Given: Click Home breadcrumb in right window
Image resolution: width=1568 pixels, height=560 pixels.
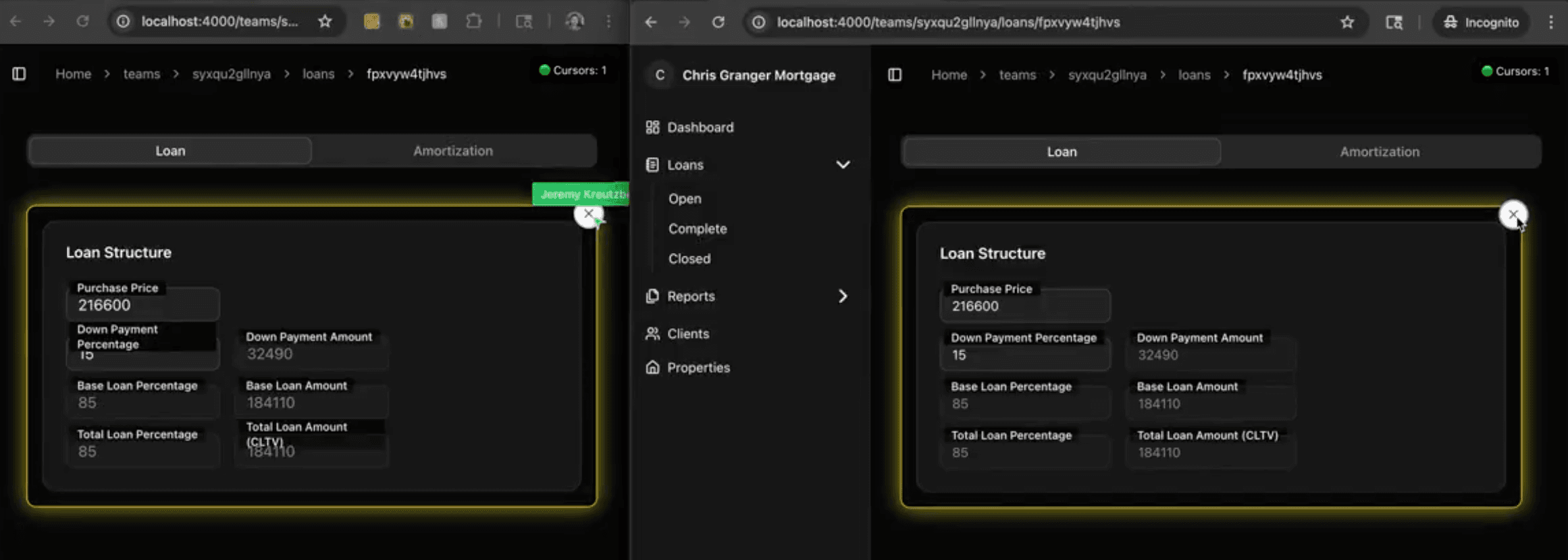Looking at the screenshot, I should click(x=949, y=75).
